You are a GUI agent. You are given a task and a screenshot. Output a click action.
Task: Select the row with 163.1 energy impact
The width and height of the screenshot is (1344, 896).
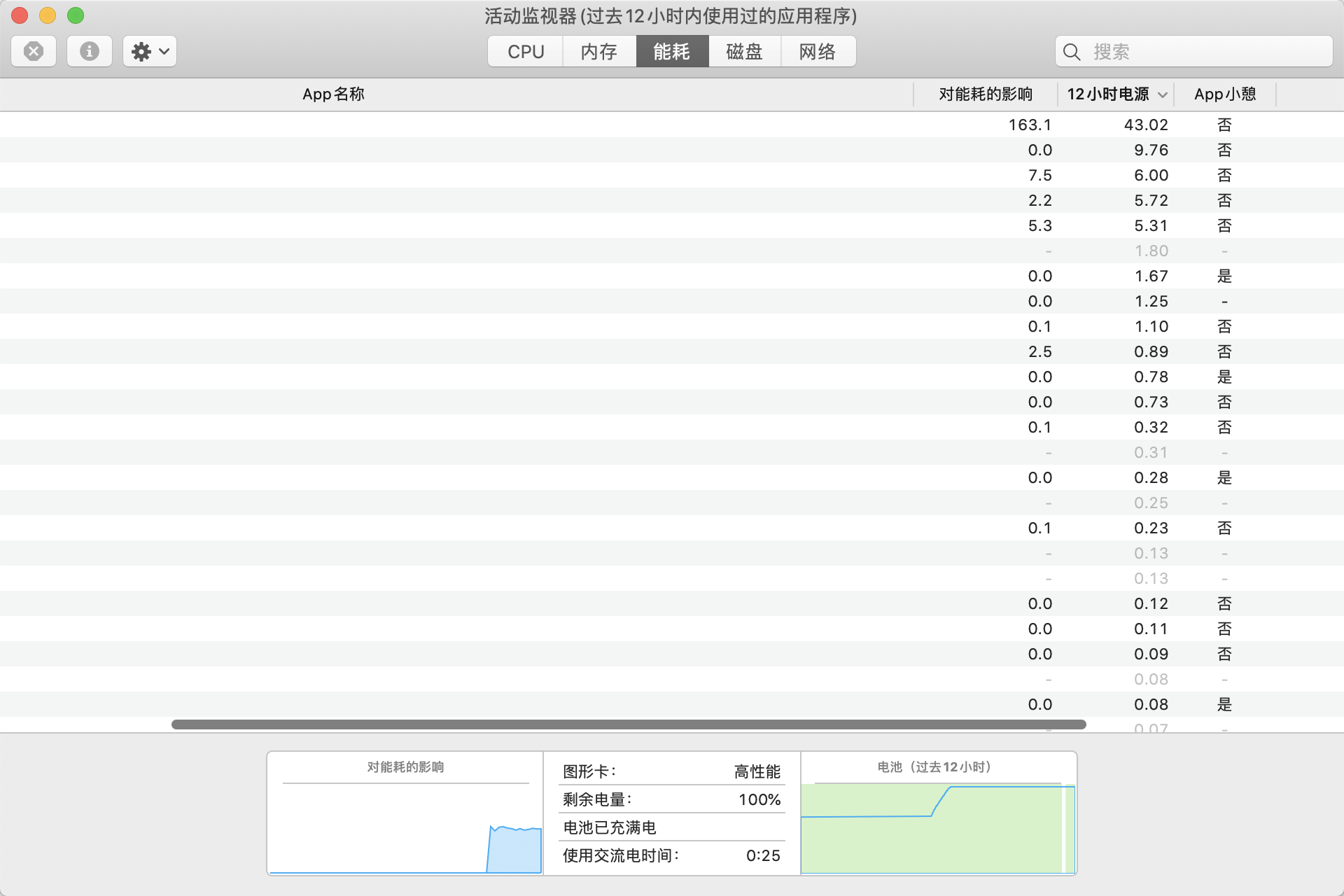630,125
